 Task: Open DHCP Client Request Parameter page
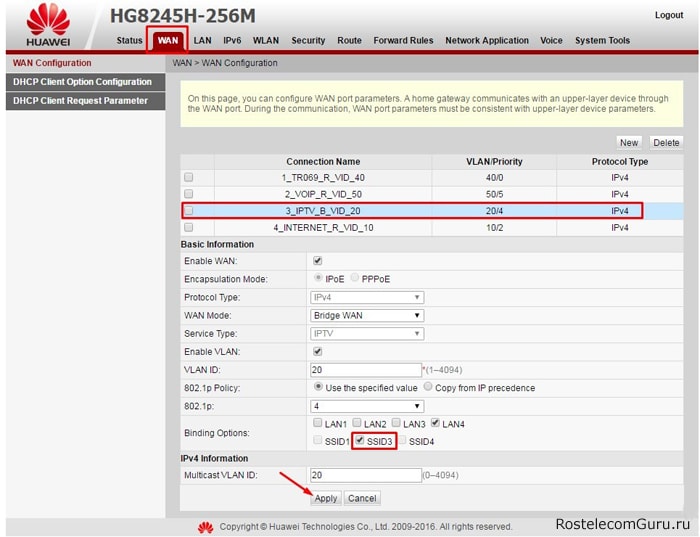point(80,101)
